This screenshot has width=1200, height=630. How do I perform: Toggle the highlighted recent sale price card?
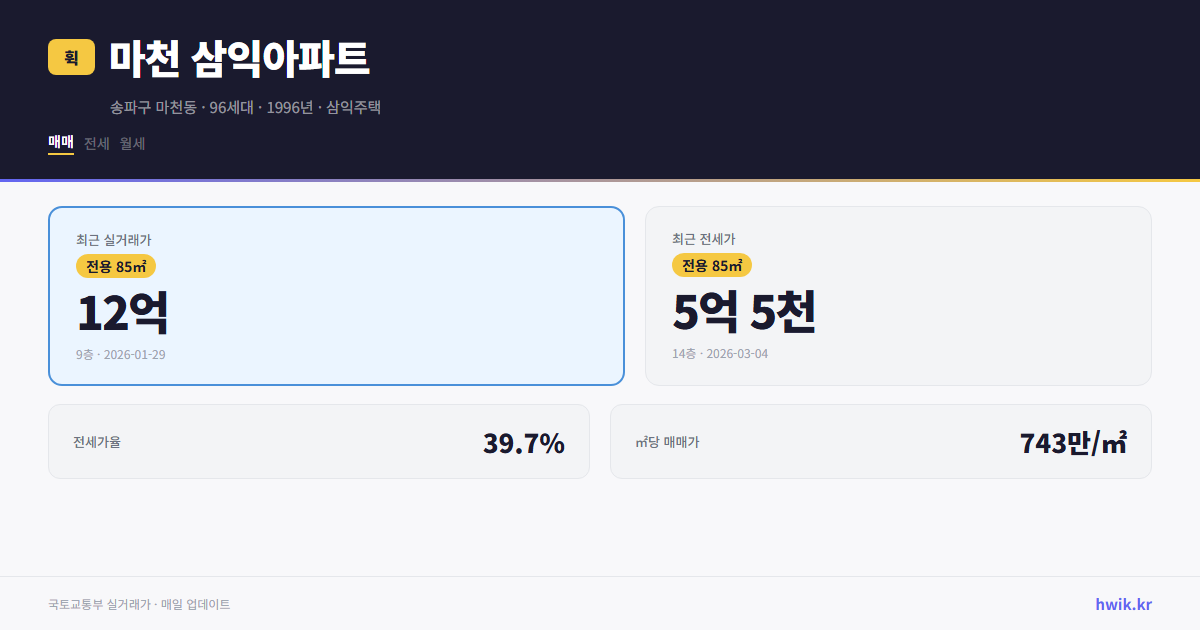pos(335,295)
